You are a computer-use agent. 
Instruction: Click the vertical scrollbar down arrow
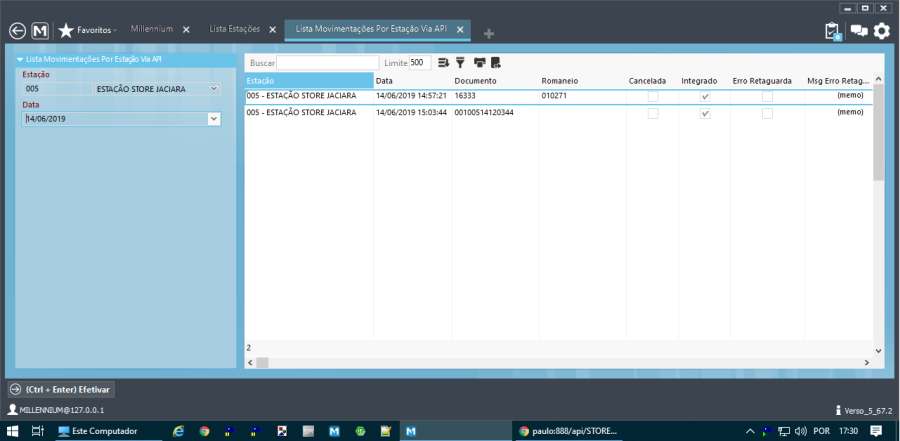tap(878, 350)
